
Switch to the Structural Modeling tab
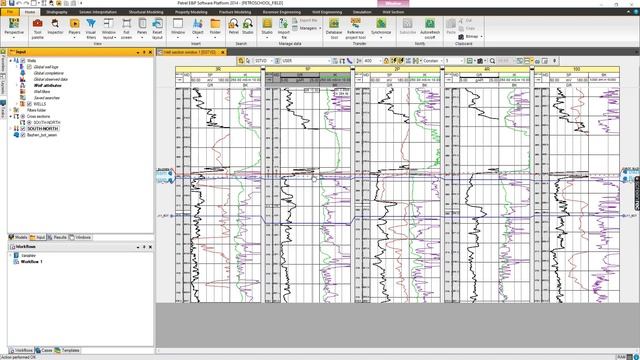point(146,12)
